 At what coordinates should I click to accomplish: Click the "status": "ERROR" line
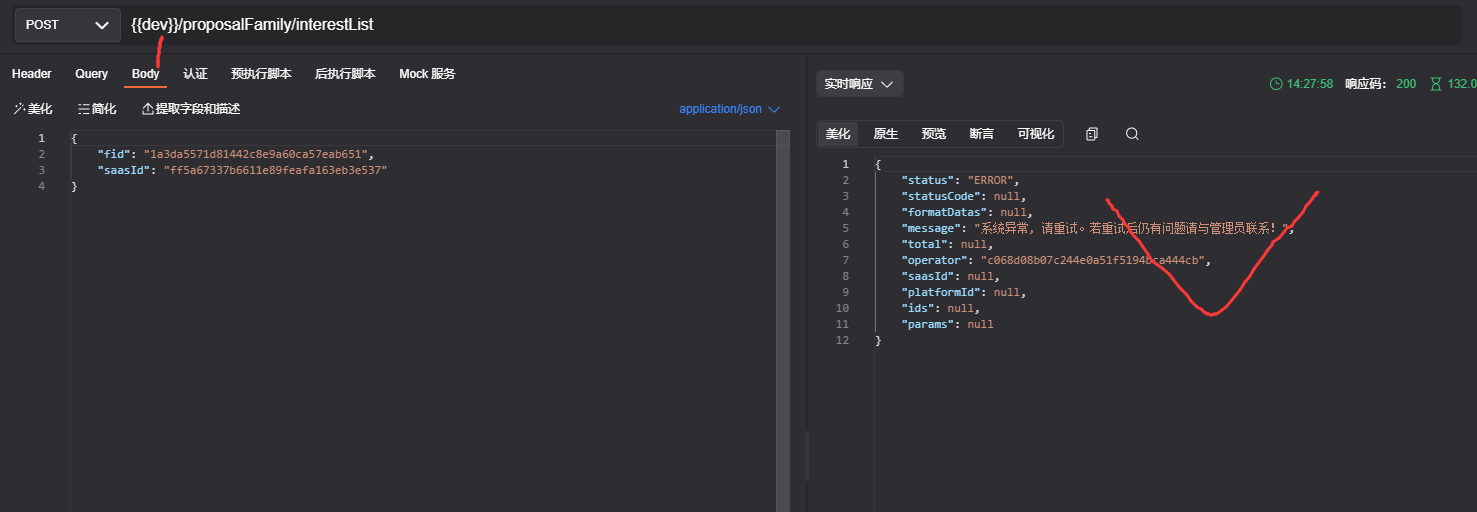point(960,180)
